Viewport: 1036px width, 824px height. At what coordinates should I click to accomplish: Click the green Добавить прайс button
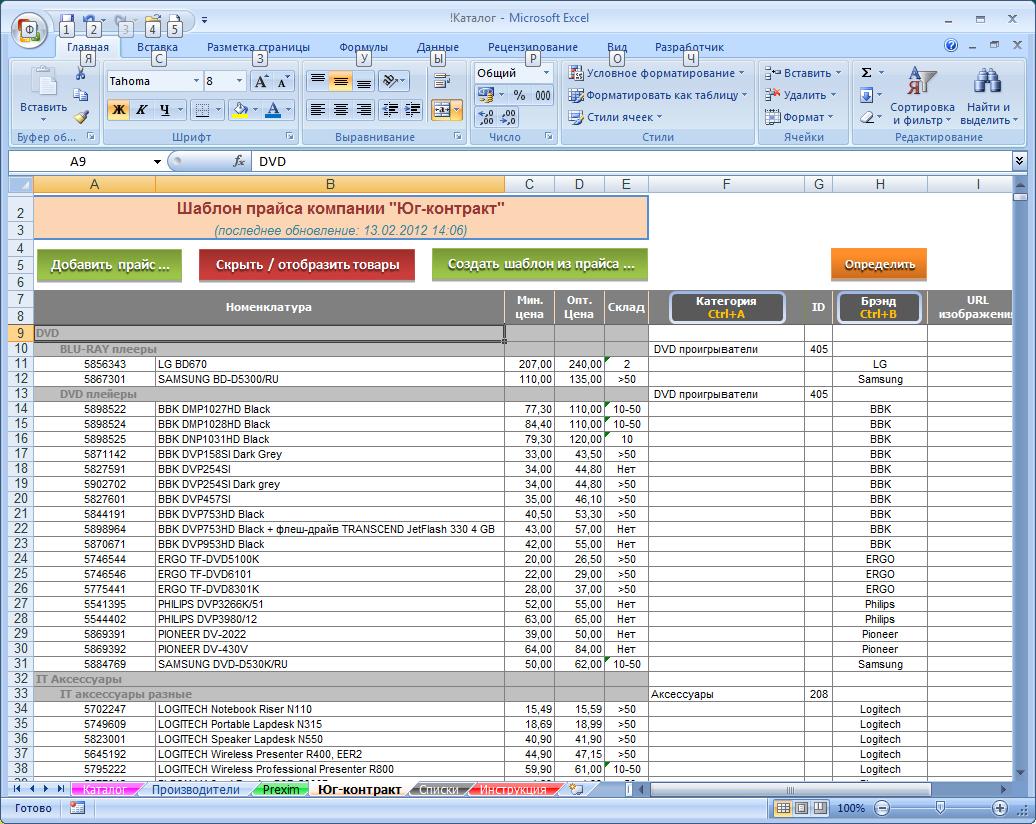[x=110, y=265]
